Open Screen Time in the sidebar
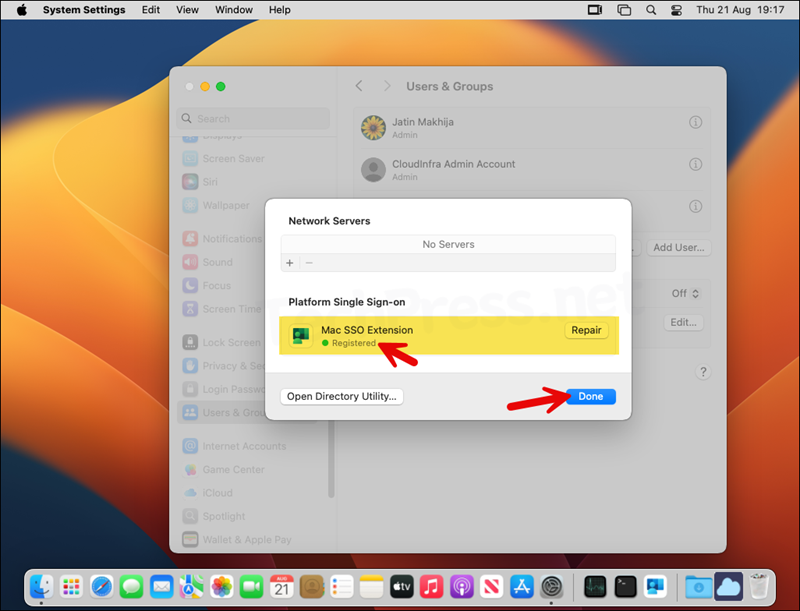The image size is (800, 611). [222, 309]
